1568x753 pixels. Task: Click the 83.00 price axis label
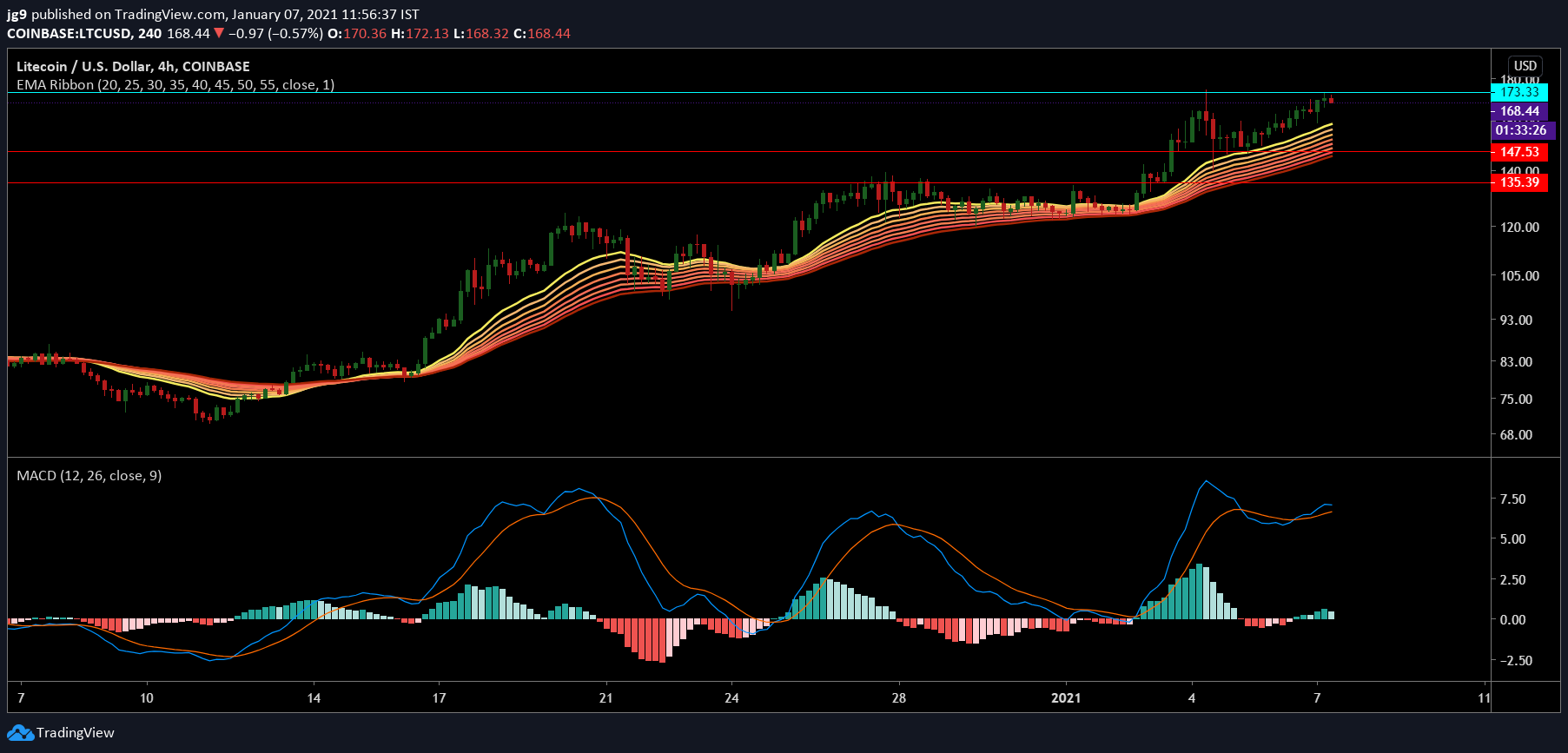1516,362
